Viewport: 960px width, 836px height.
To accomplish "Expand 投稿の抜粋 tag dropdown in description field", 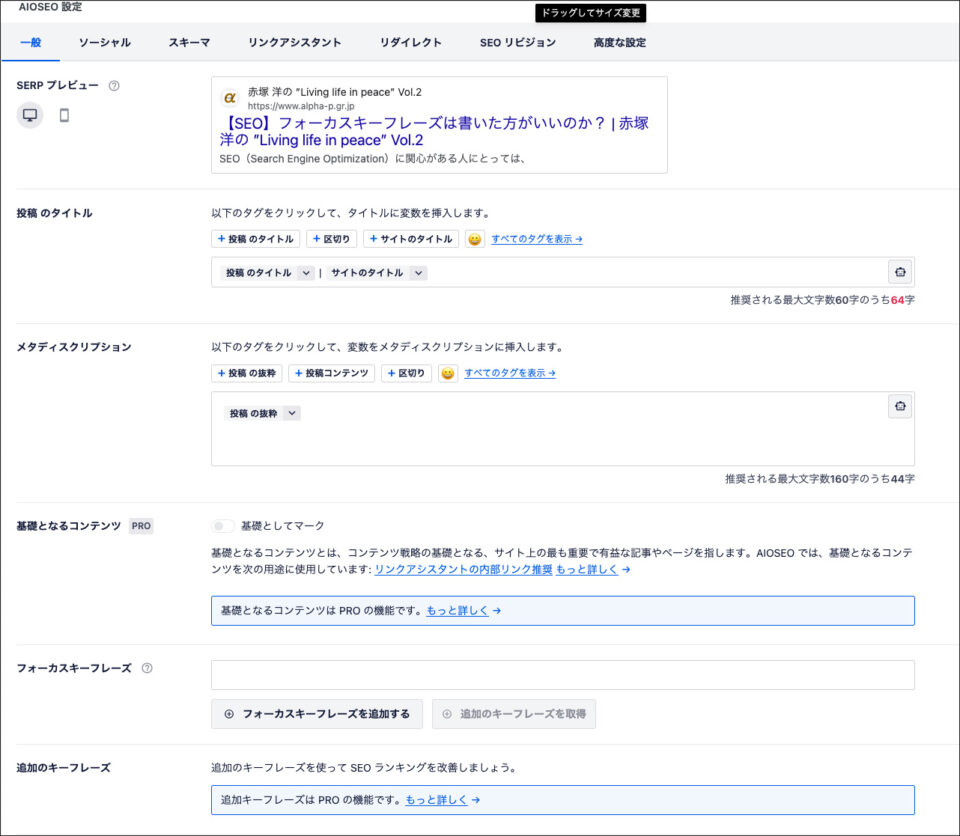I will pos(292,413).
